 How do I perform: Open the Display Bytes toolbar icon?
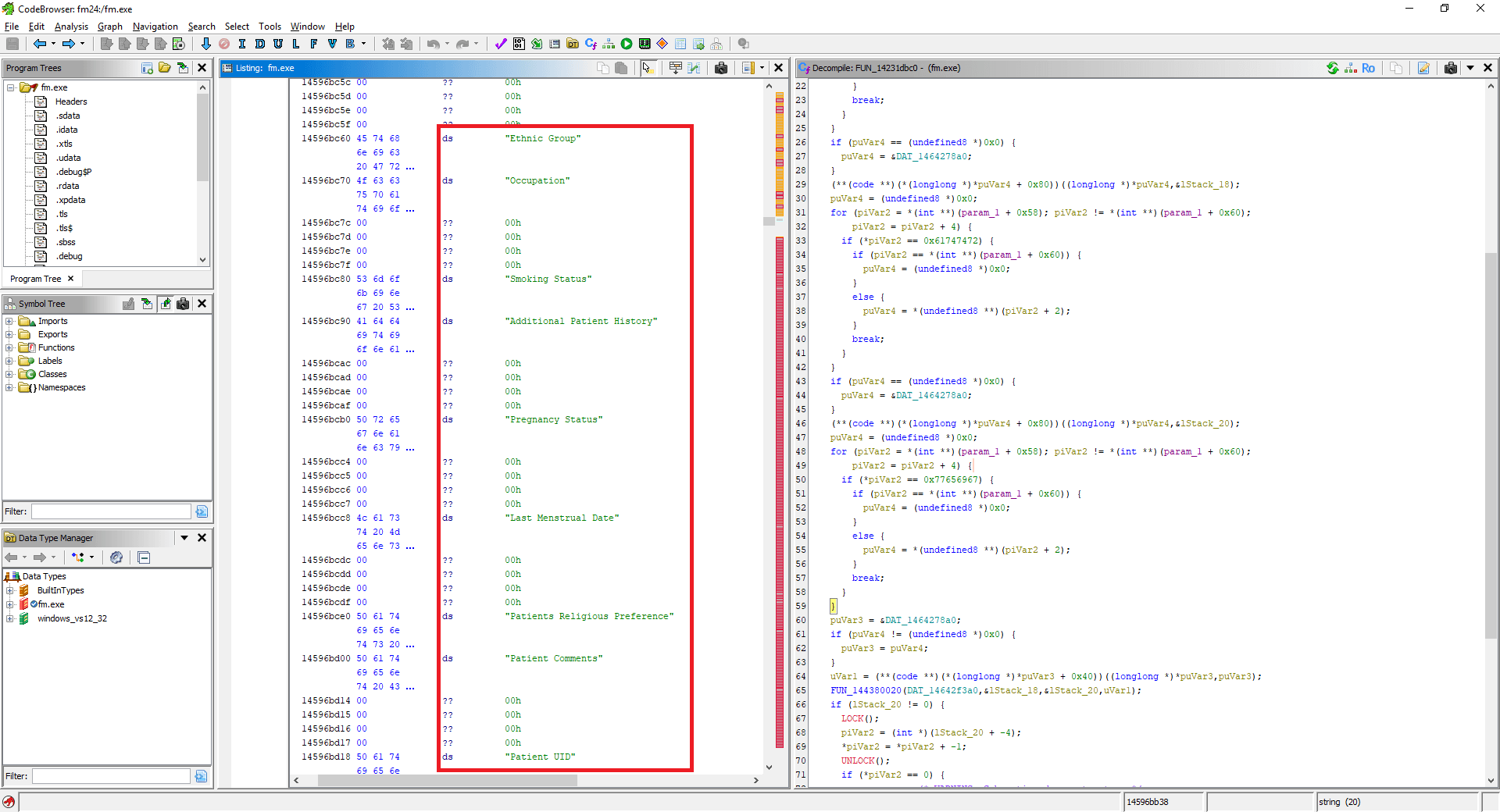519,44
